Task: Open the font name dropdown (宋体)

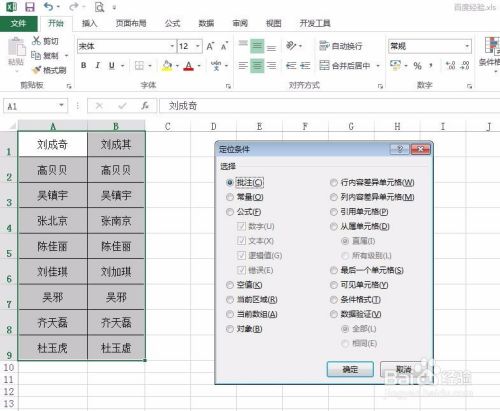Action: point(172,46)
